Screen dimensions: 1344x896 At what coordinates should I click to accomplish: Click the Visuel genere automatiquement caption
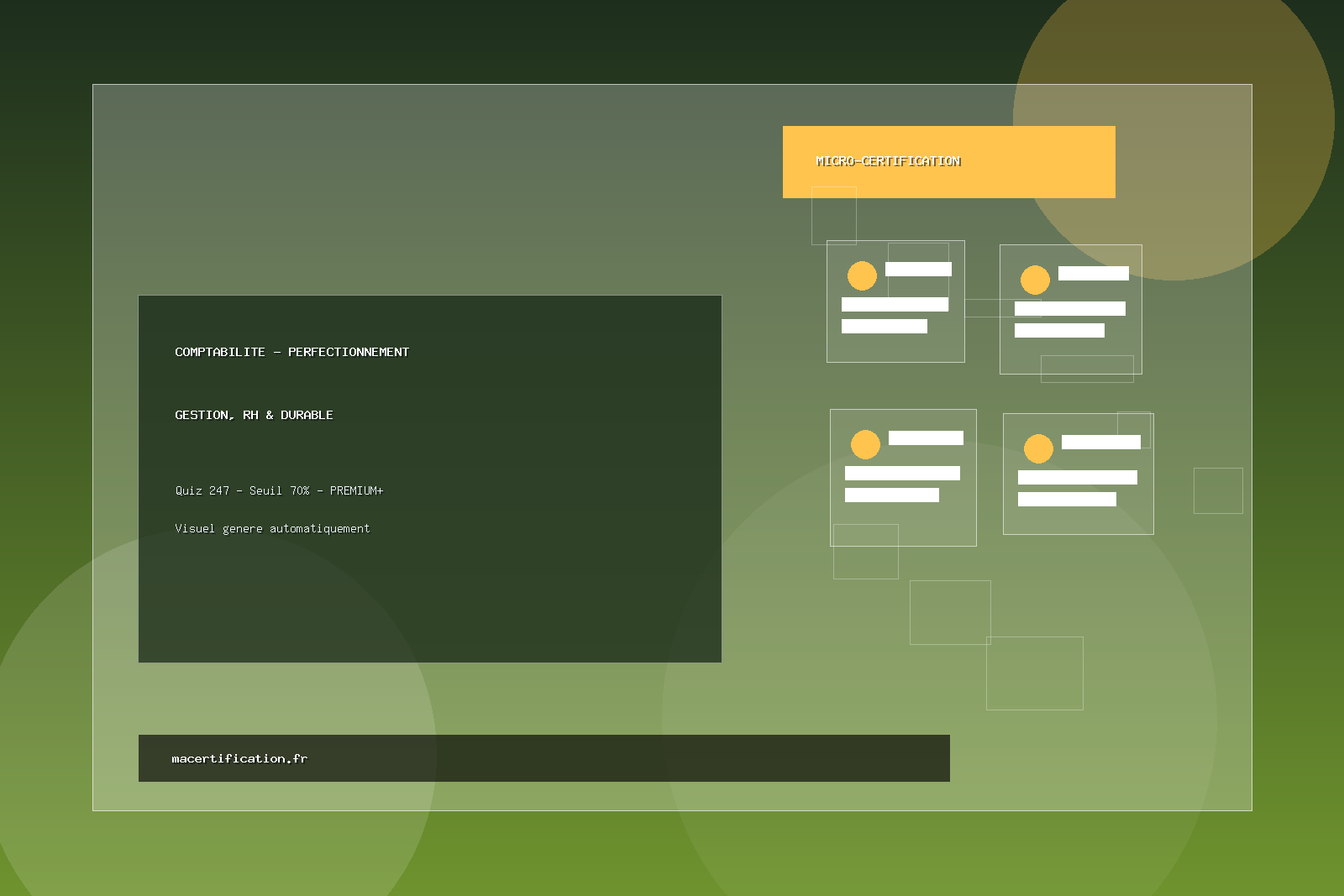click(x=272, y=528)
